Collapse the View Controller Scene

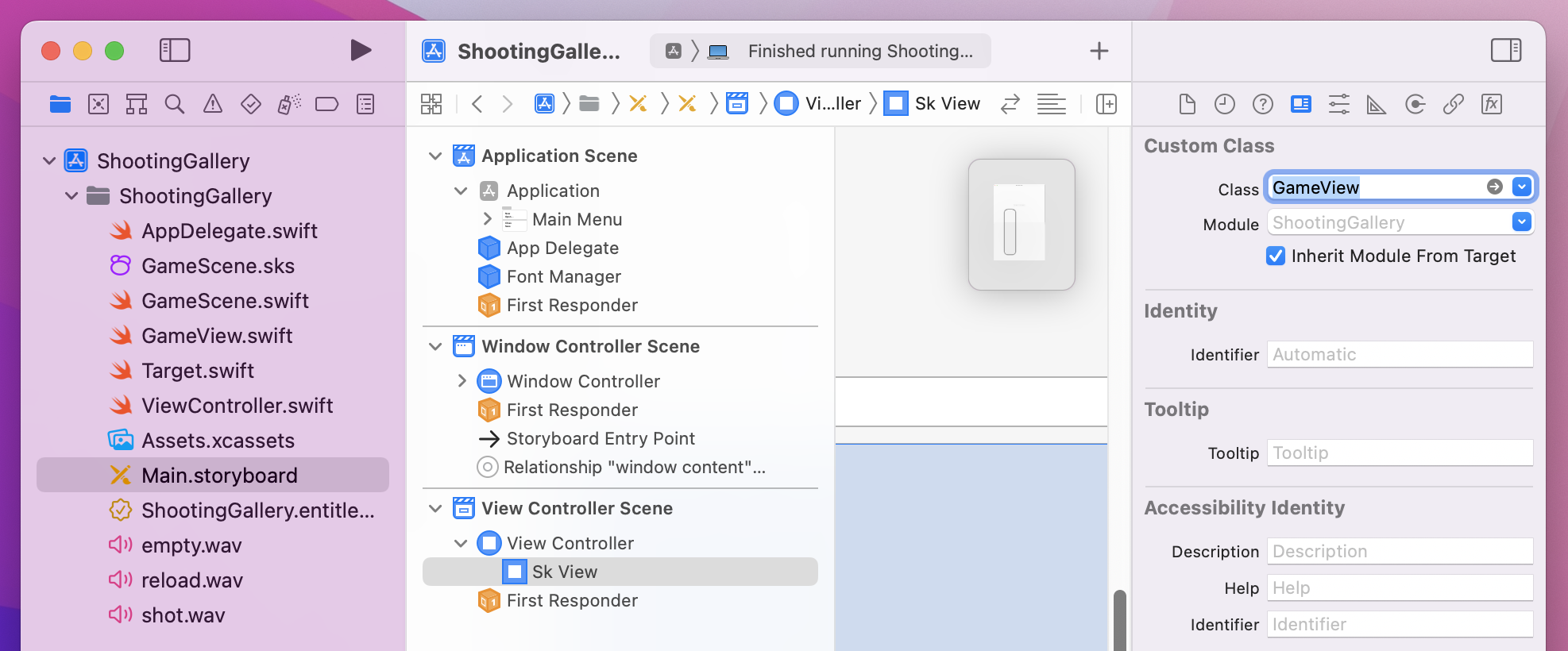click(x=435, y=508)
